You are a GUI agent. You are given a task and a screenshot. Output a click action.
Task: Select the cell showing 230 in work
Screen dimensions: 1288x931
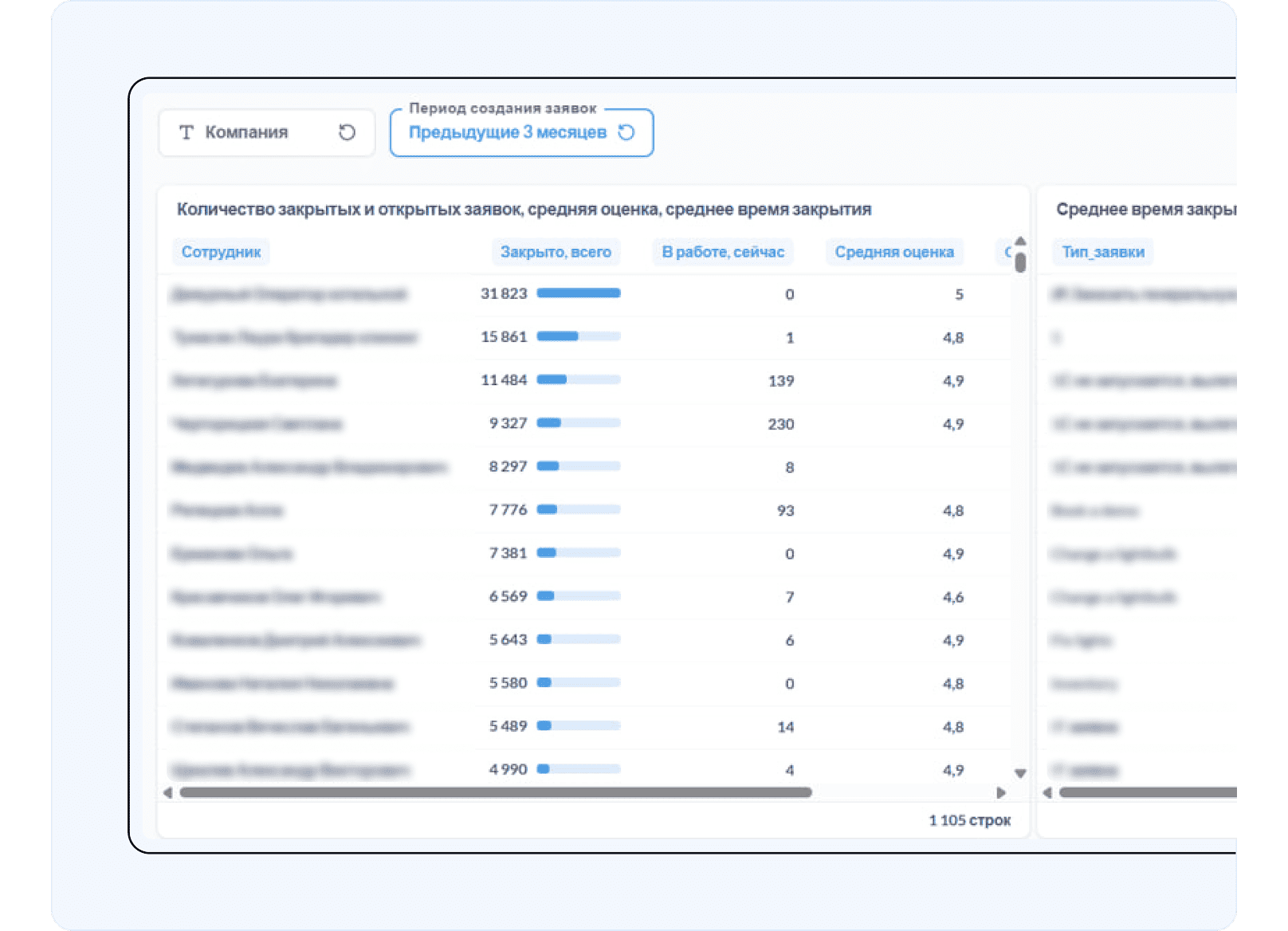coord(780,424)
